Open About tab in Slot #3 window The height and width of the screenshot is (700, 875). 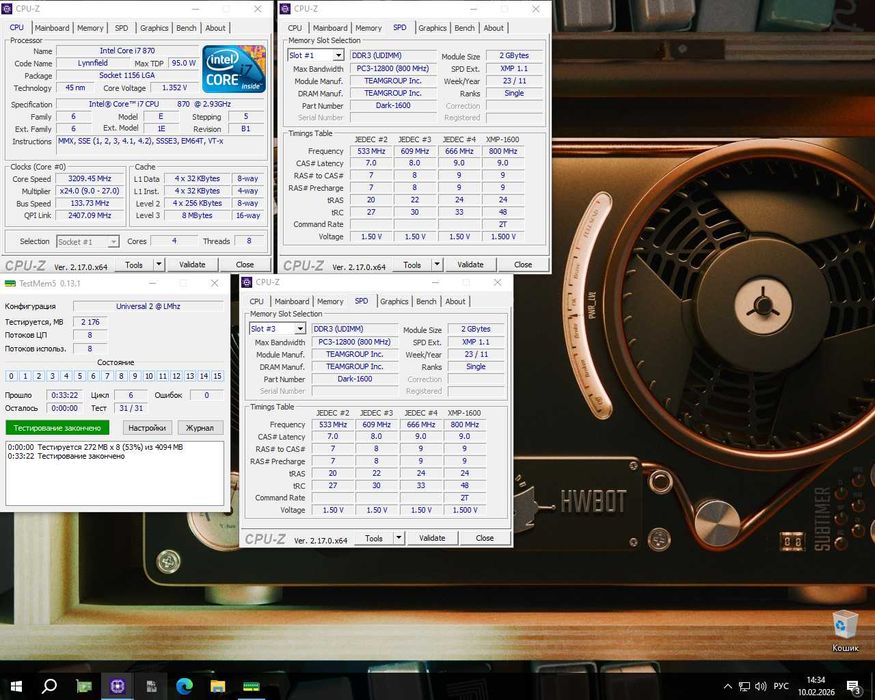[x=455, y=301]
